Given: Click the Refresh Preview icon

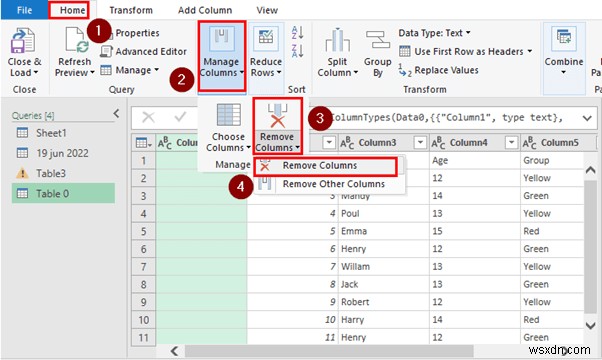Looking at the screenshot, I should tap(77, 40).
